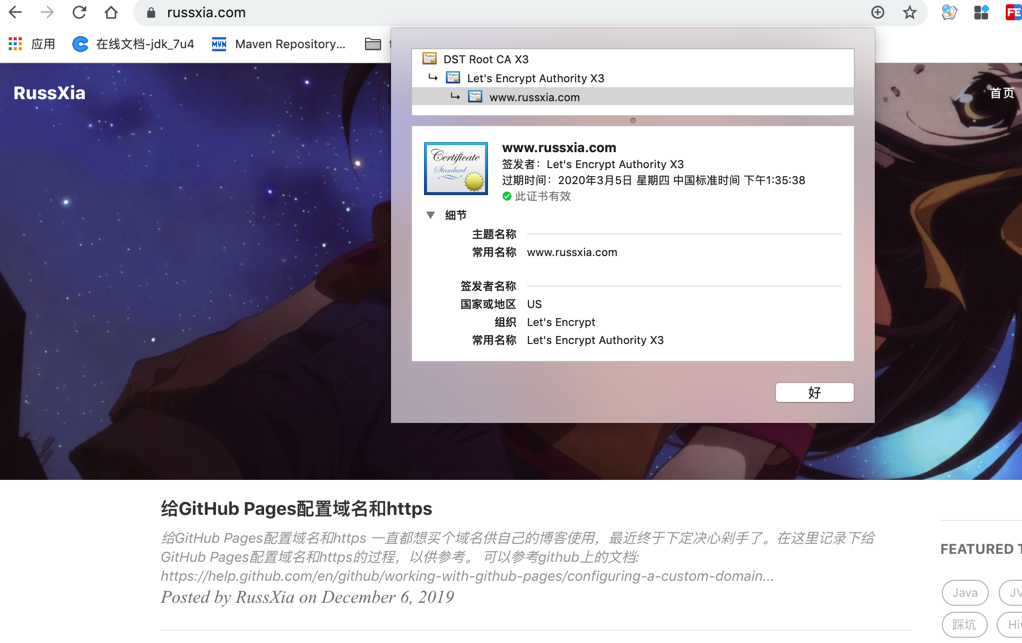Click the post excerpt paragraph
This screenshot has height=643, width=1022.
pos(518,557)
